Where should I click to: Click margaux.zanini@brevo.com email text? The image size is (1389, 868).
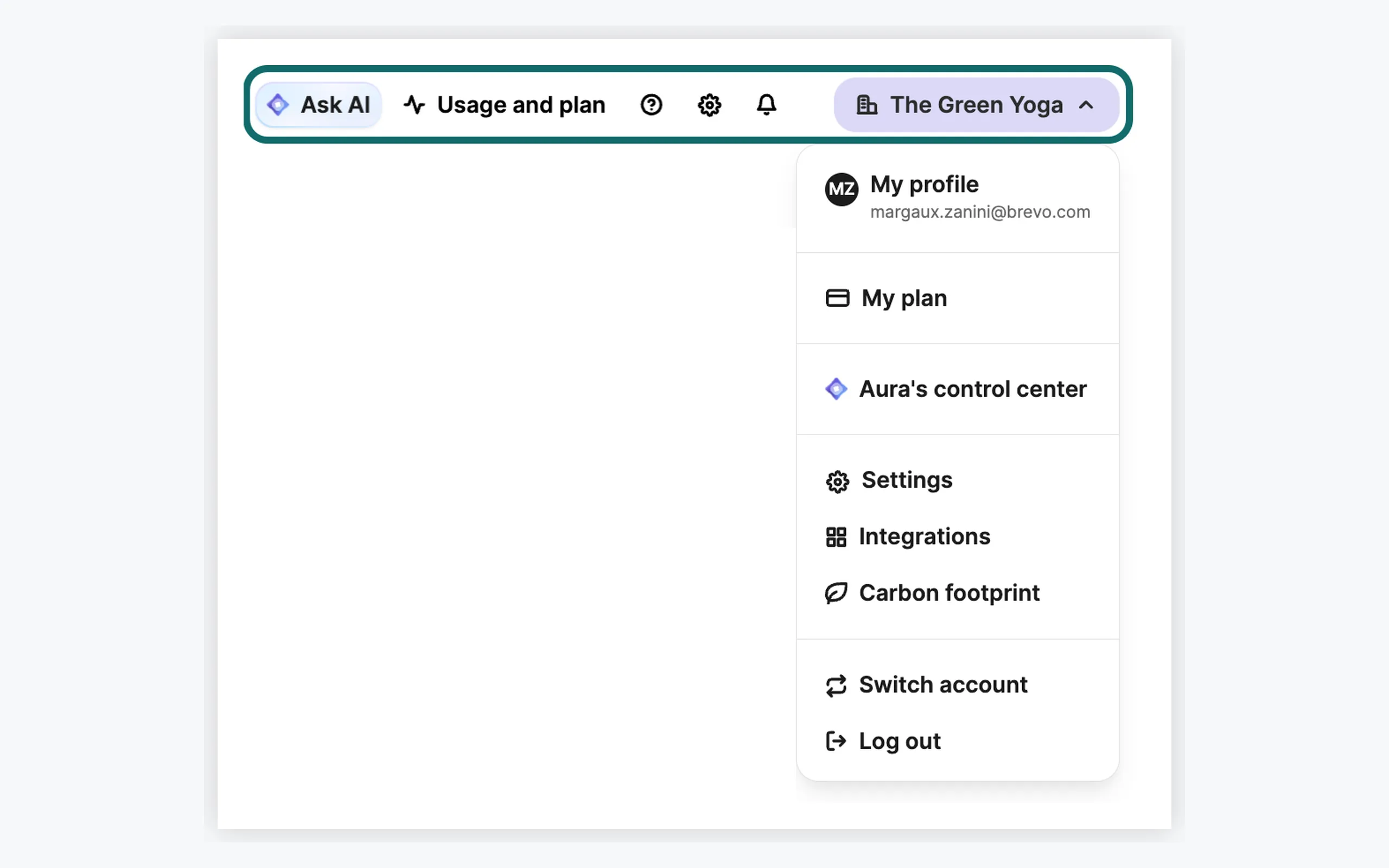[980, 213]
